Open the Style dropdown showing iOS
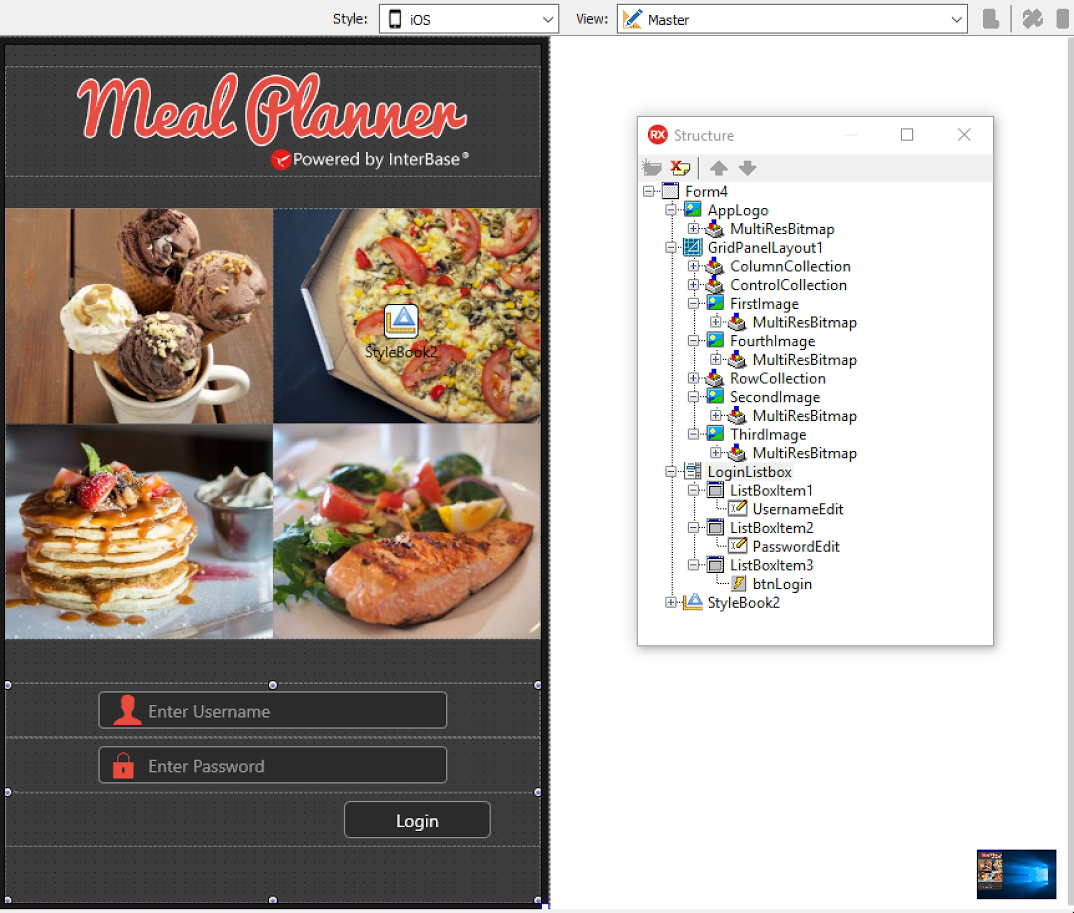This screenshot has width=1074, height=913. (x=469, y=19)
